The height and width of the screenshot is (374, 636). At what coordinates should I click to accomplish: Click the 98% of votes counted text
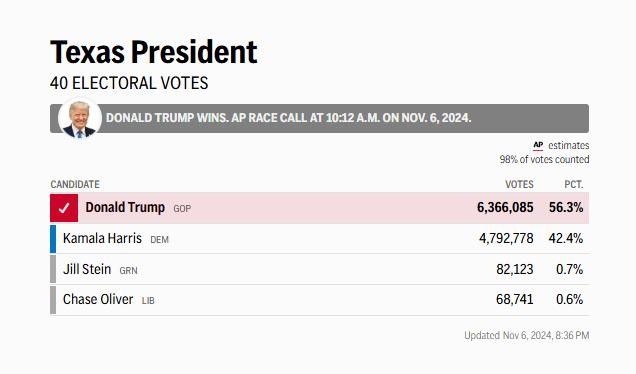click(544, 159)
